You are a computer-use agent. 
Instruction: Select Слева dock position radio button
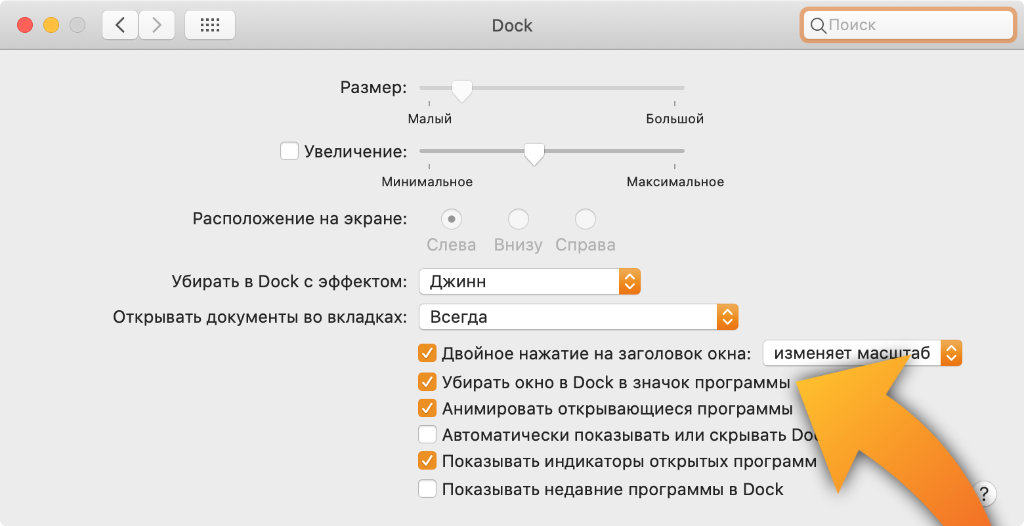(x=451, y=219)
